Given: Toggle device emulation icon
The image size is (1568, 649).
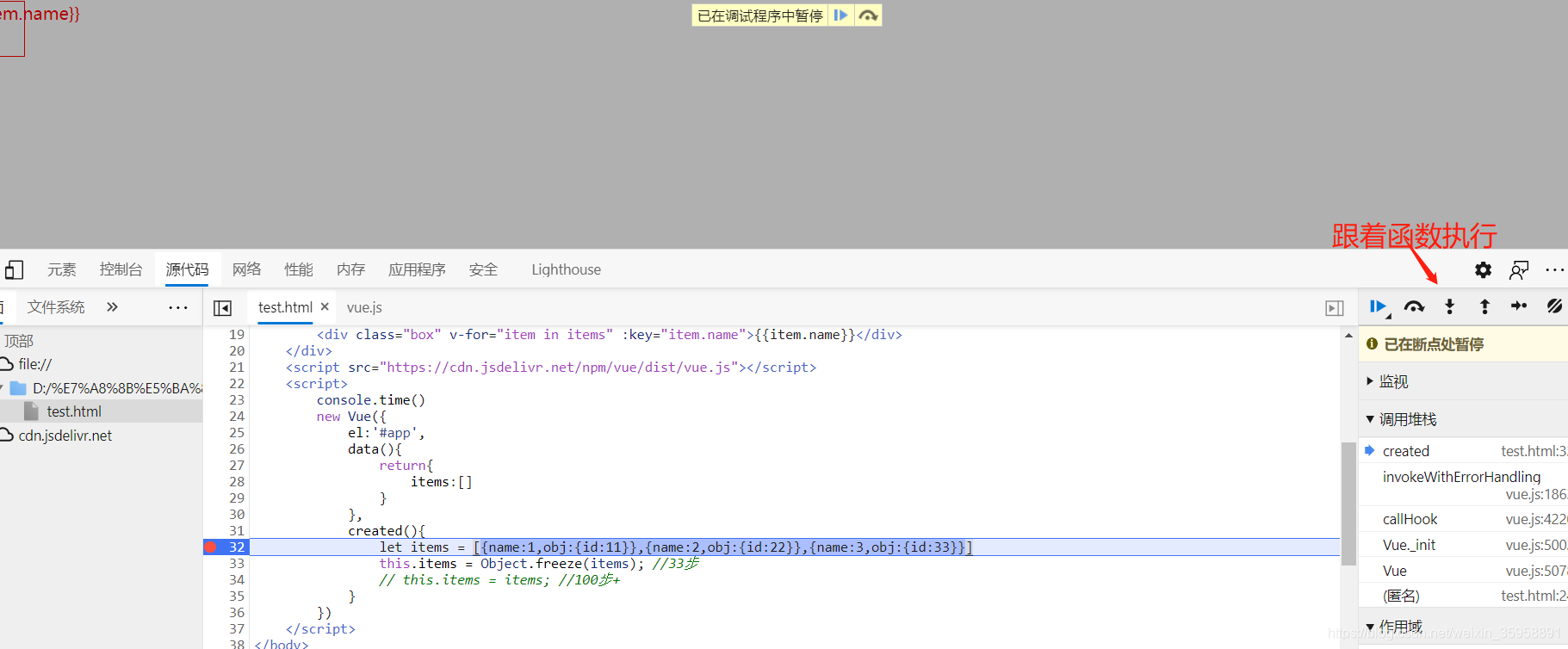Looking at the screenshot, I should [x=13, y=270].
